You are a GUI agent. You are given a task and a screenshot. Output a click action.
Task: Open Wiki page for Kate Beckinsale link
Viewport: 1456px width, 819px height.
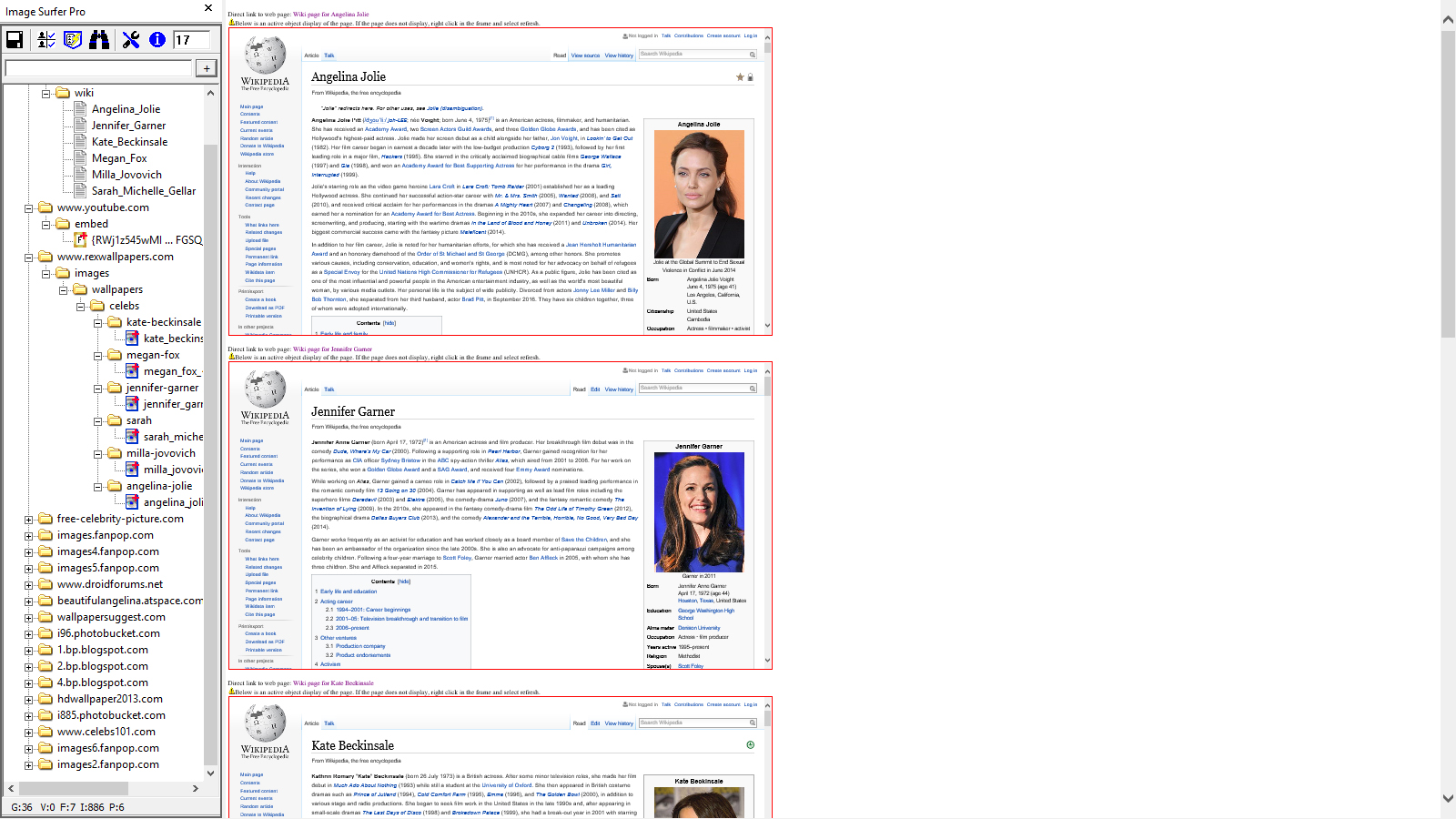click(333, 682)
